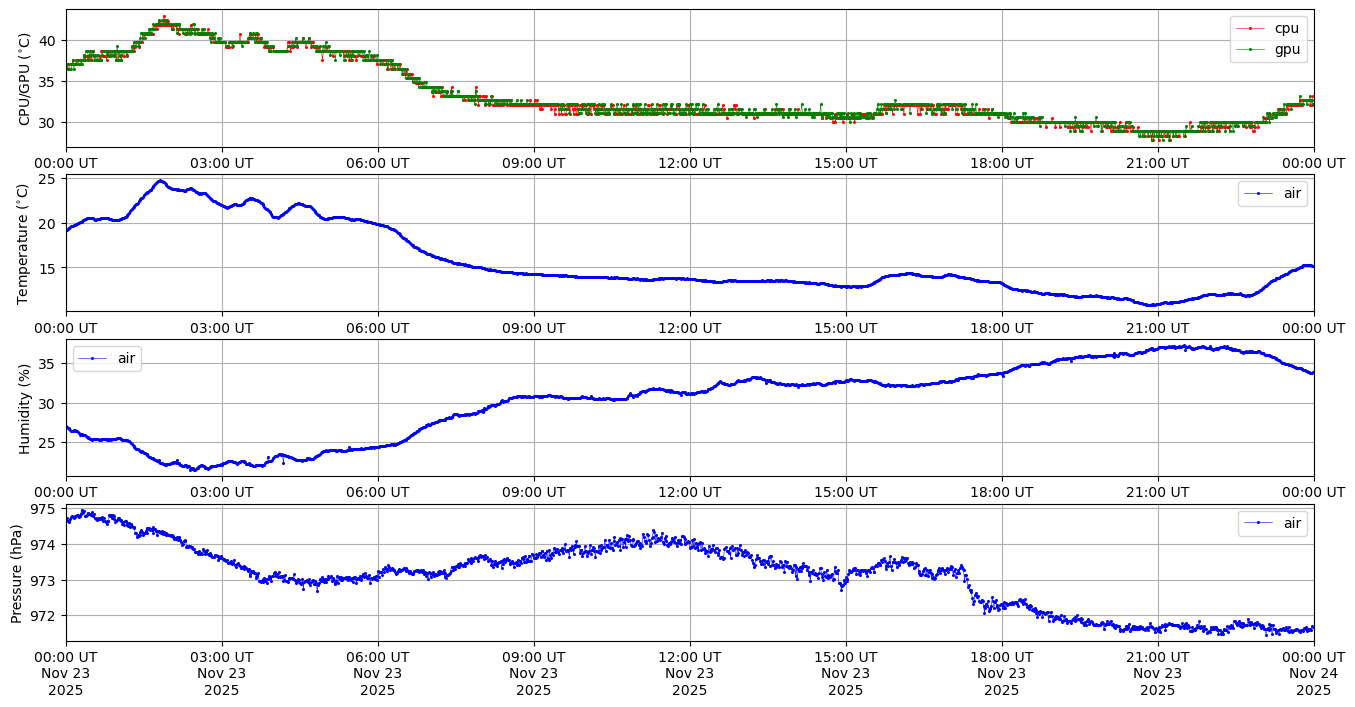Click the Temperature (°C) y-axis label
Viewport: 1355px width, 707px height.
[24, 243]
